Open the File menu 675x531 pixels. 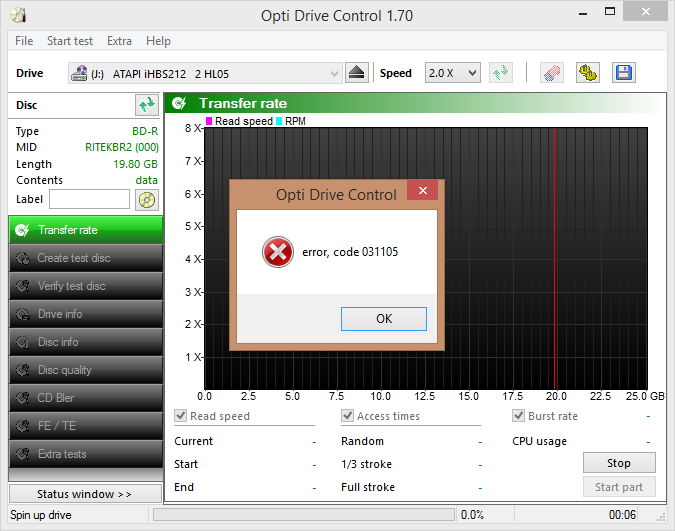click(24, 41)
